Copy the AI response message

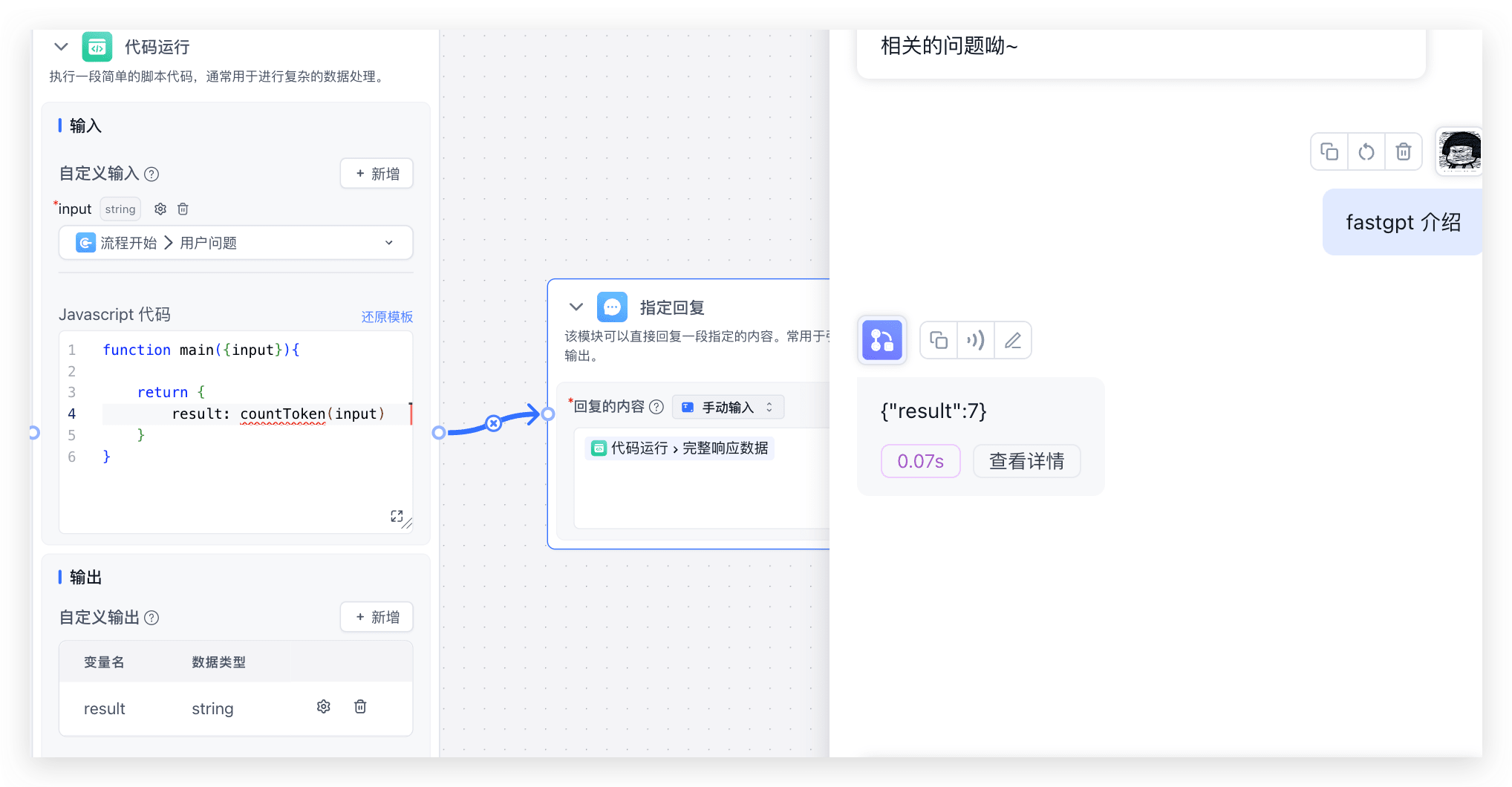click(939, 341)
